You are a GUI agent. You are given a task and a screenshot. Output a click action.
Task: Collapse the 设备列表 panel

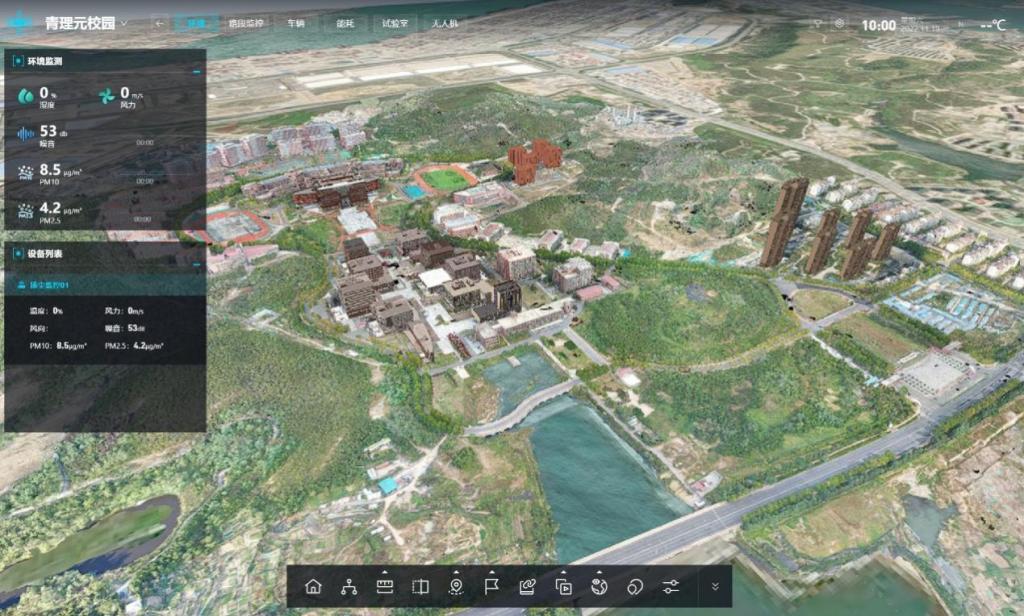pyautogui.click(x=196, y=264)
